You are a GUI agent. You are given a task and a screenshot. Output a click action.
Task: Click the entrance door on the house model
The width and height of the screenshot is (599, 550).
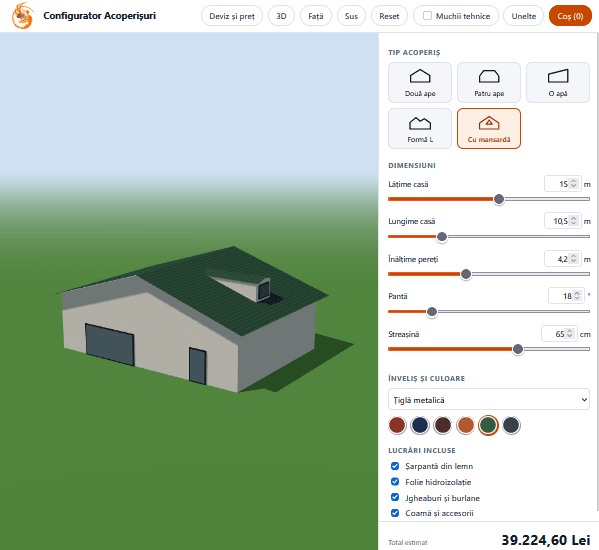pyautogui.click(x=198, y=366)
